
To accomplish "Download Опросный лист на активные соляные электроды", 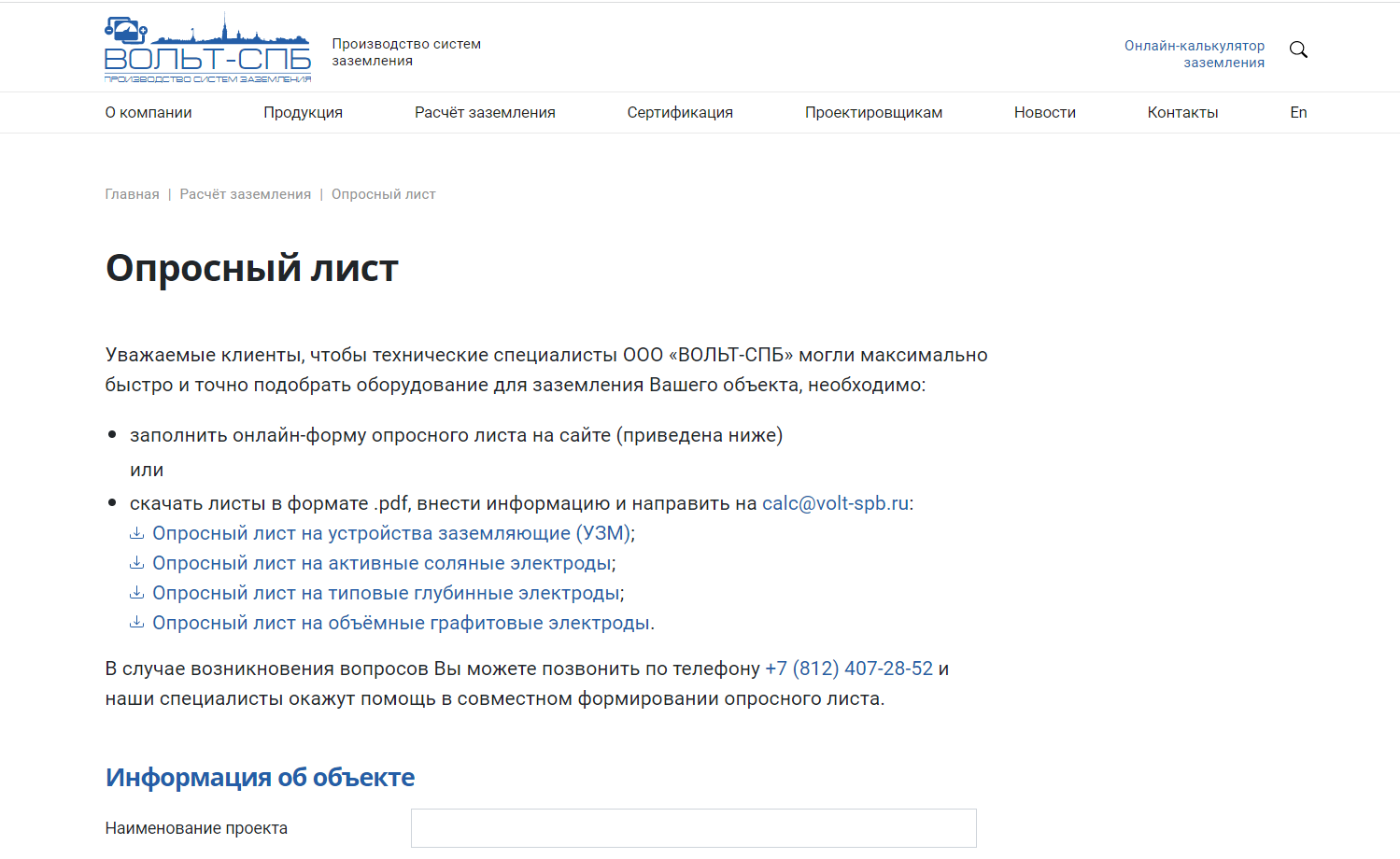I will click(x=382, y=563).
